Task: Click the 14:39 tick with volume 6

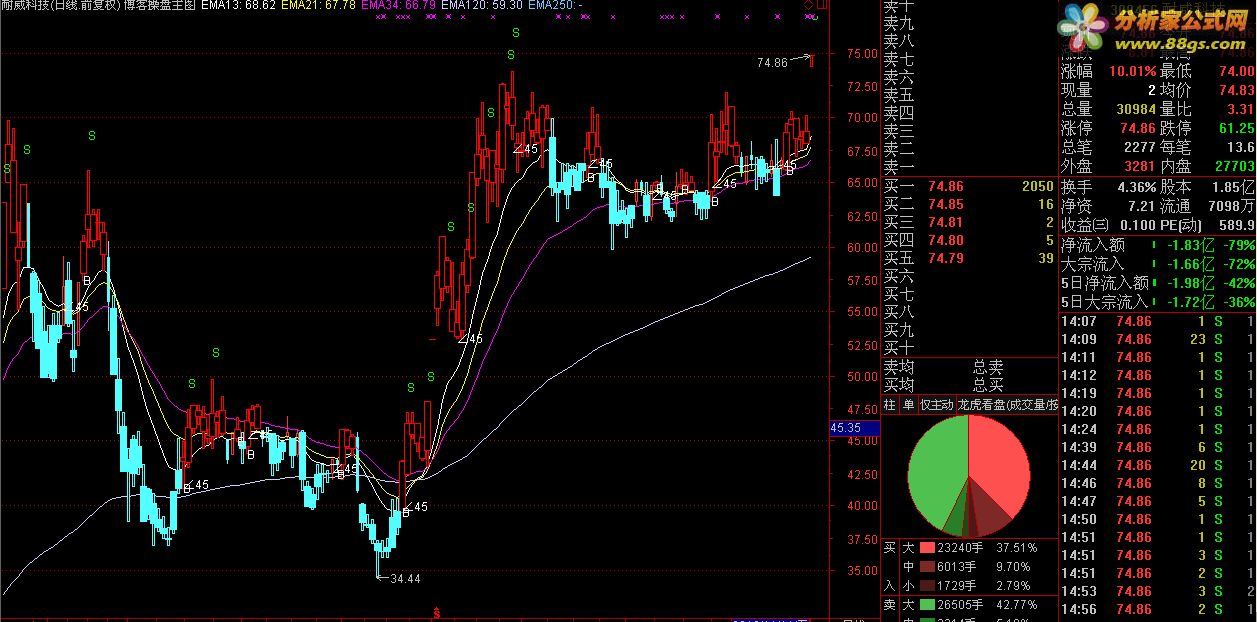Action: (1158, 447)
